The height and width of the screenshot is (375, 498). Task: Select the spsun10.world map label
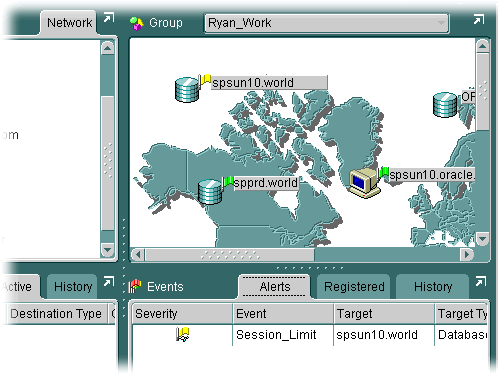pos(269,83)
